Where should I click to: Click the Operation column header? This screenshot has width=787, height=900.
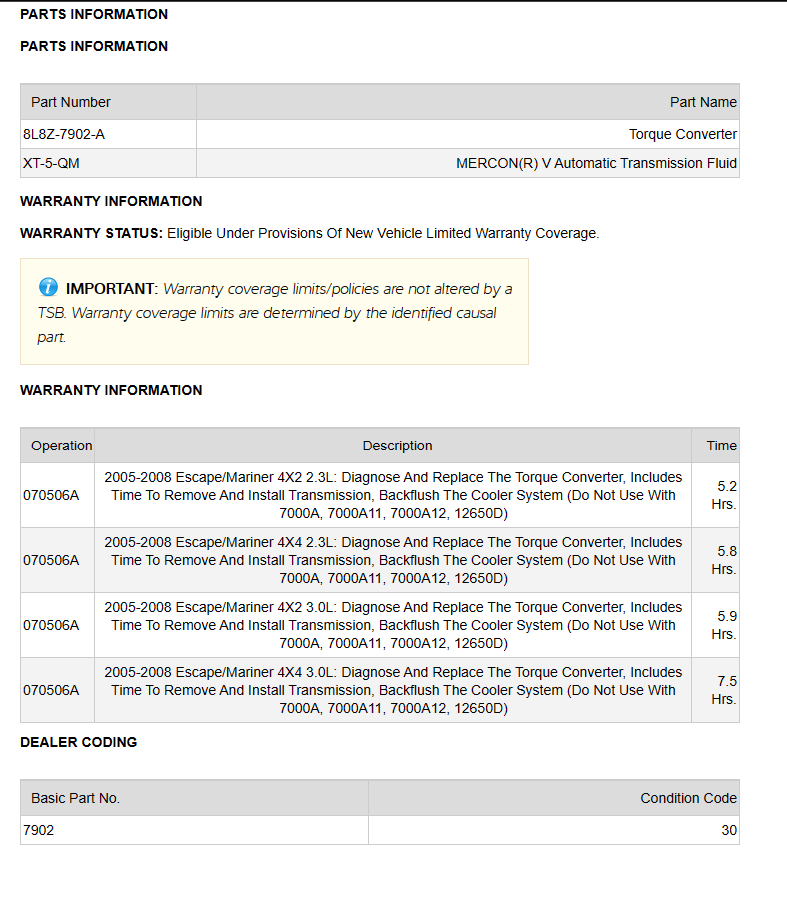click(x=61, y=446)
